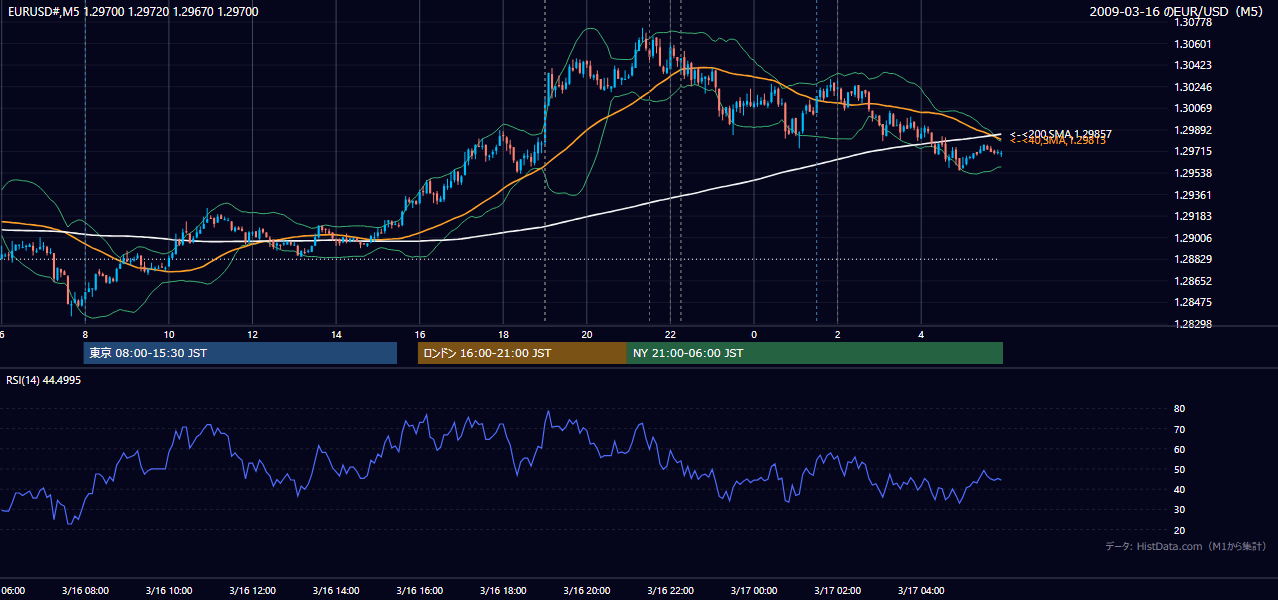Click price axis value 1.28298
This screenshot has height=600, width=1278.
click(1194, 324)
